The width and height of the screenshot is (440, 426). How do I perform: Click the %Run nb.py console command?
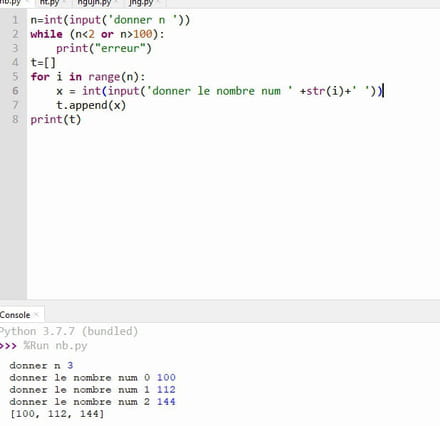(x=55, y=346)
